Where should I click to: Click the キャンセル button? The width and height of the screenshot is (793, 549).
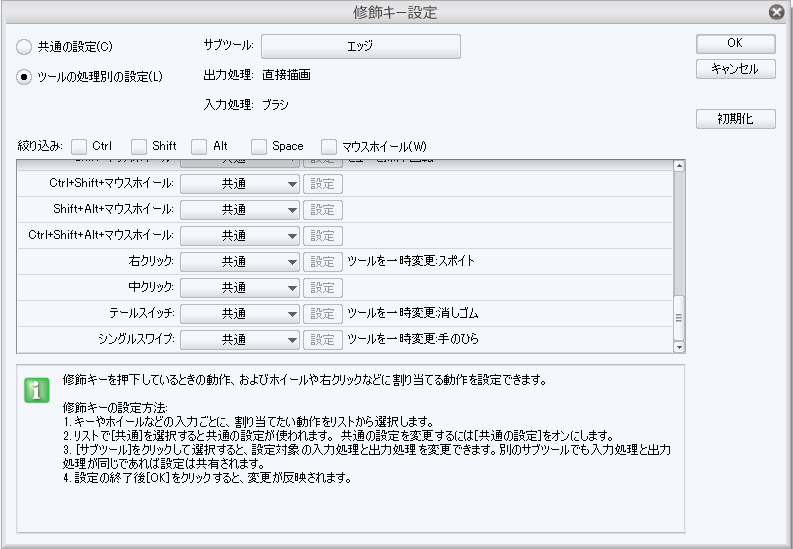[735, 69]
